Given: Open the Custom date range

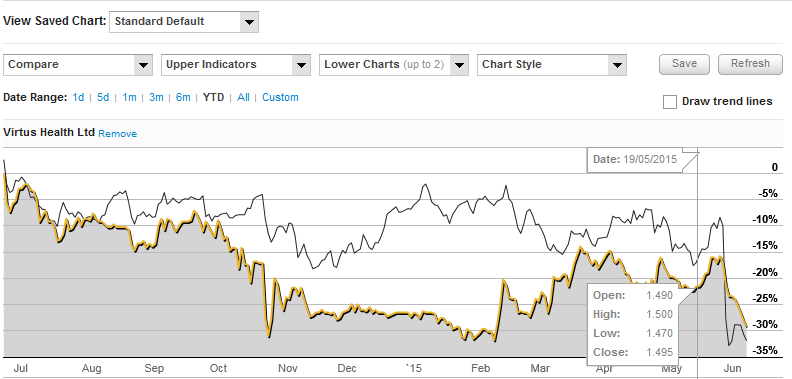Looking at the screenshot, I should (x=280, y=97).
